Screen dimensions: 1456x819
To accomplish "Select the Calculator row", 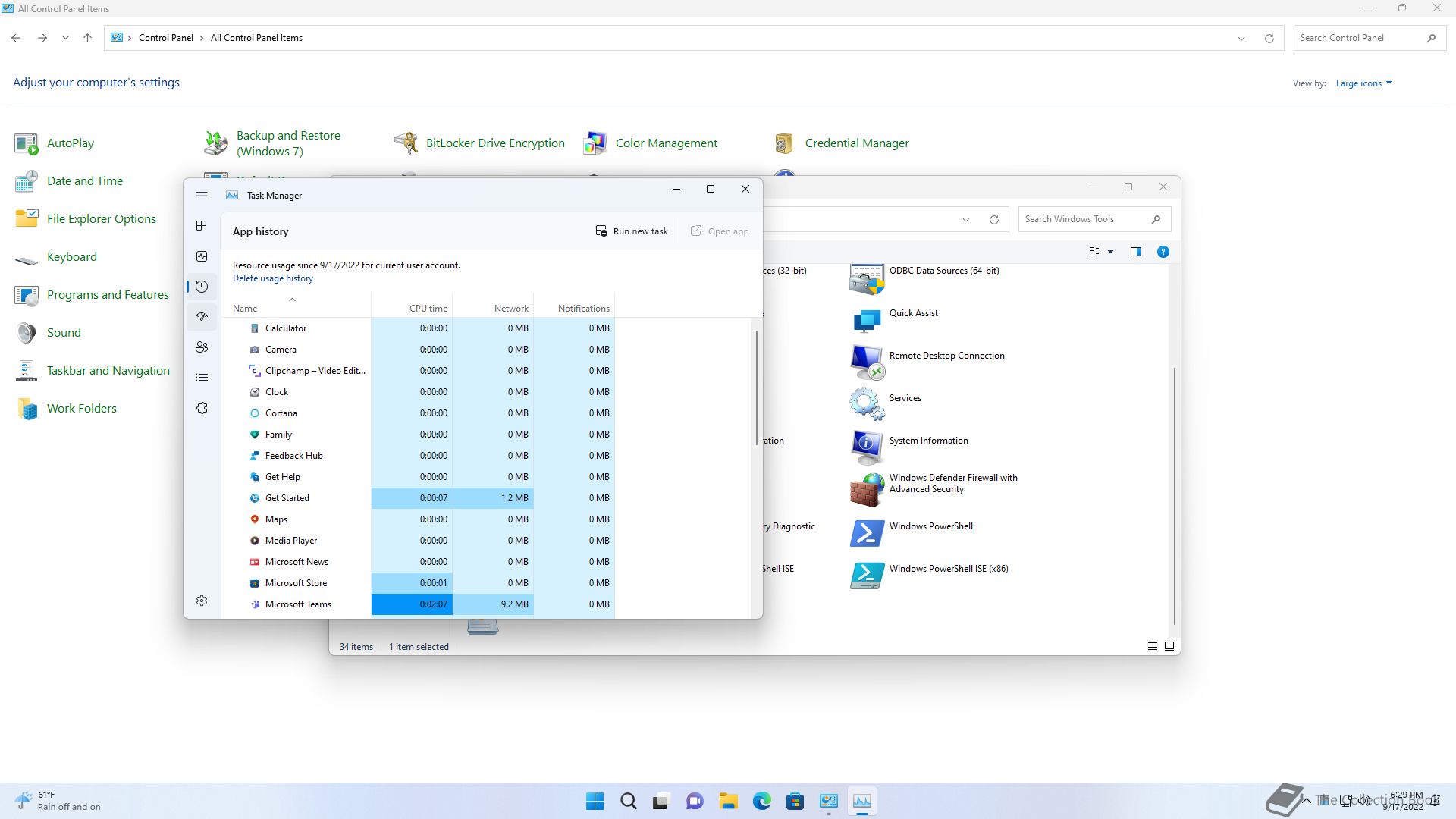I will coord(418,328).
